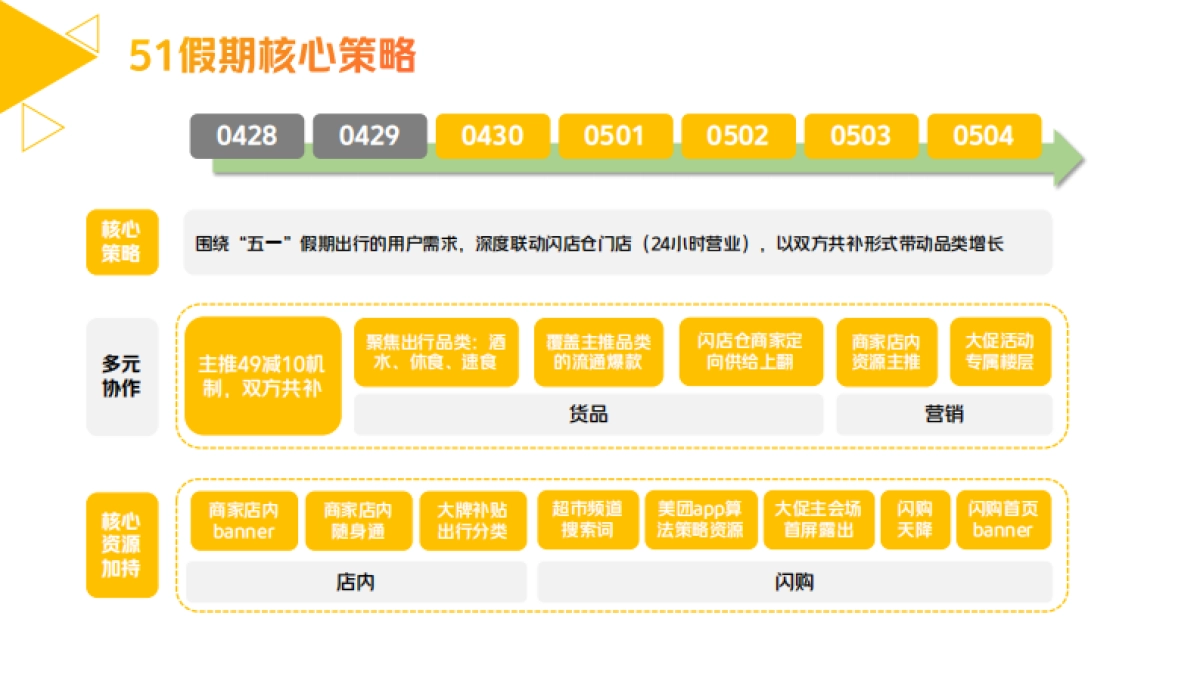Click the 0504 date block
Screen dimensions: 1200x675
[984, 136]
